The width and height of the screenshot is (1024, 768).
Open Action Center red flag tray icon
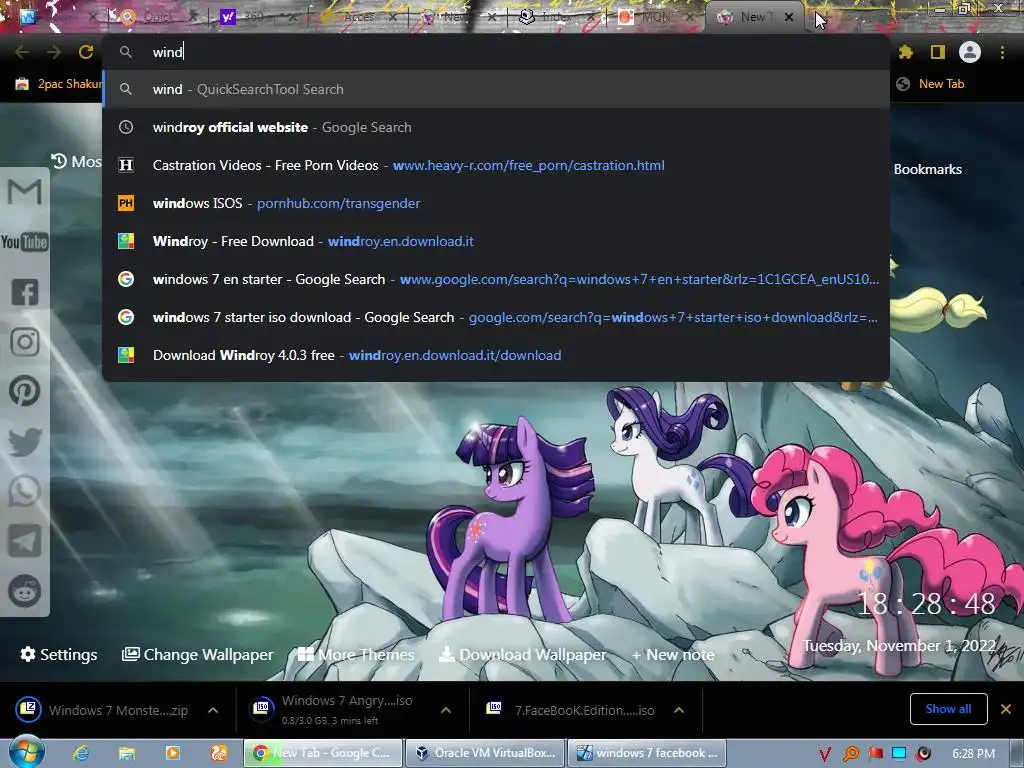coord(876,754)
